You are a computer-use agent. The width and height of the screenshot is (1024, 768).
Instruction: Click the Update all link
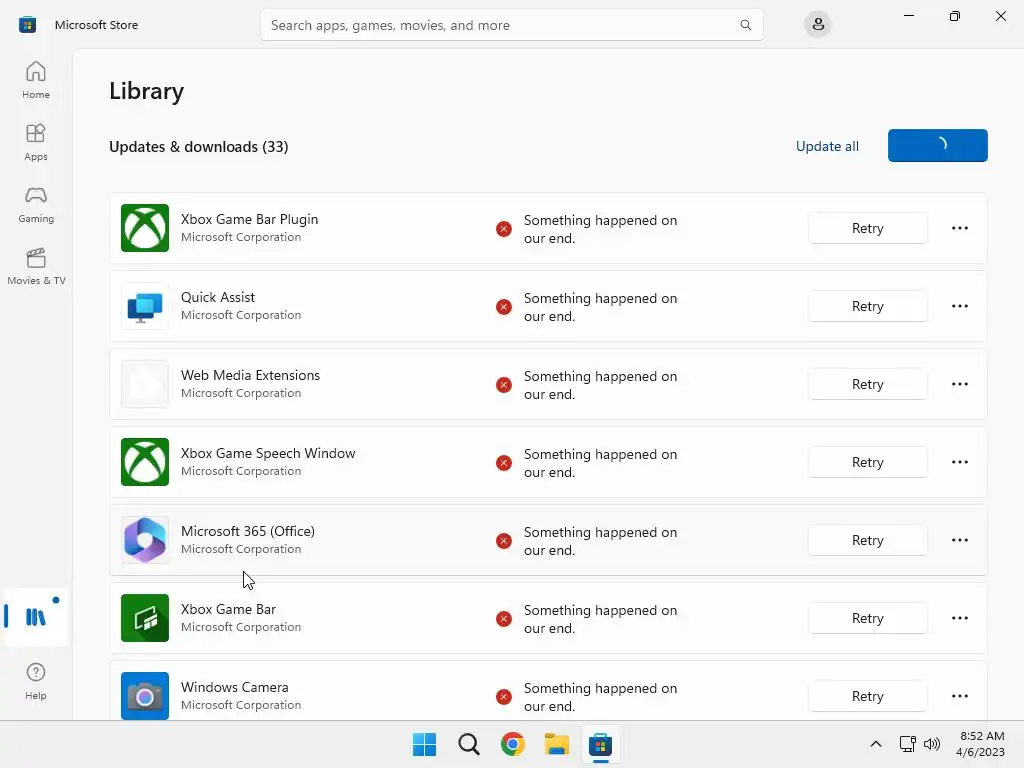[827, 146]
